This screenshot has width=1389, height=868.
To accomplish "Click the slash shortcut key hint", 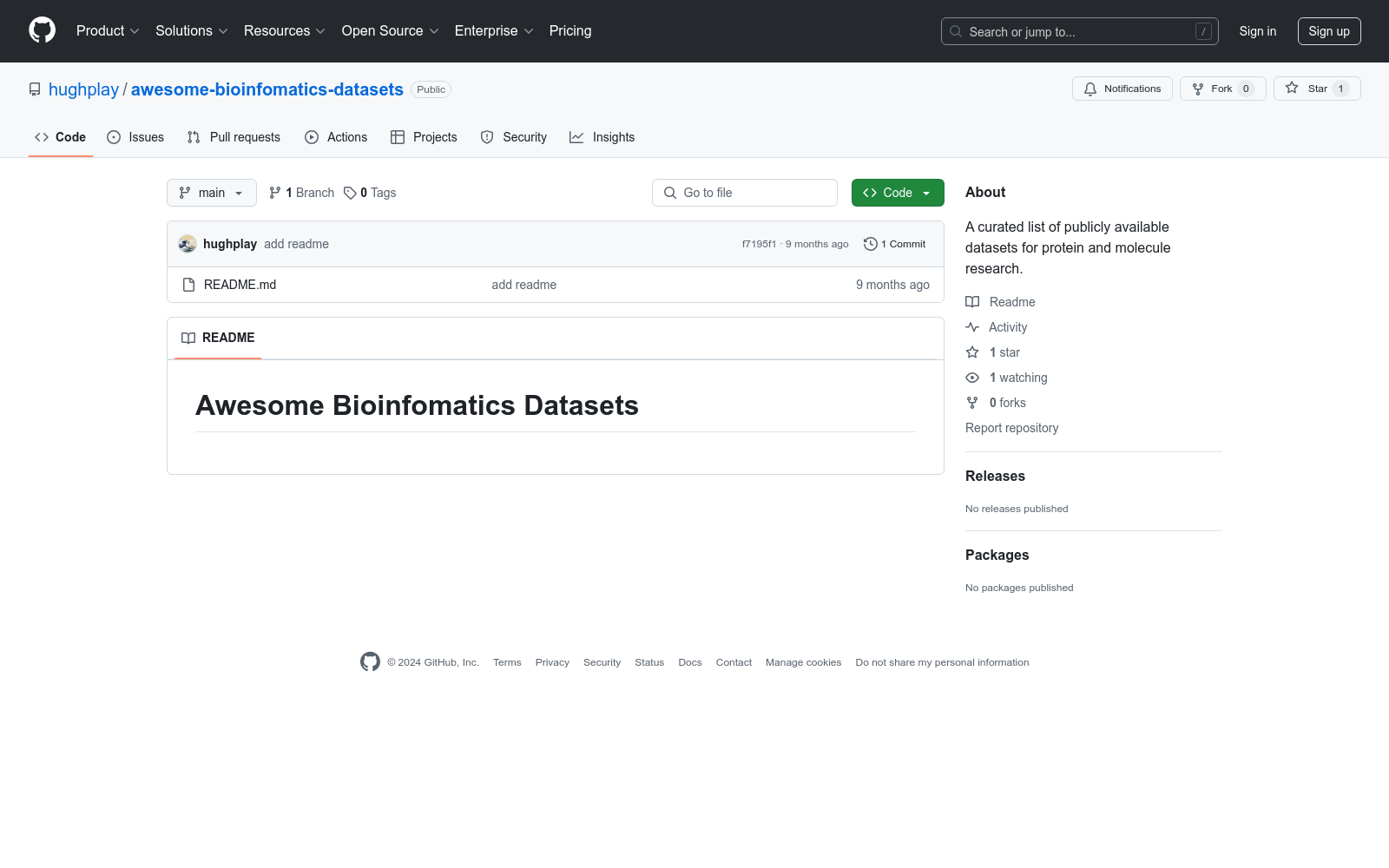I will tap(1203, 31).
